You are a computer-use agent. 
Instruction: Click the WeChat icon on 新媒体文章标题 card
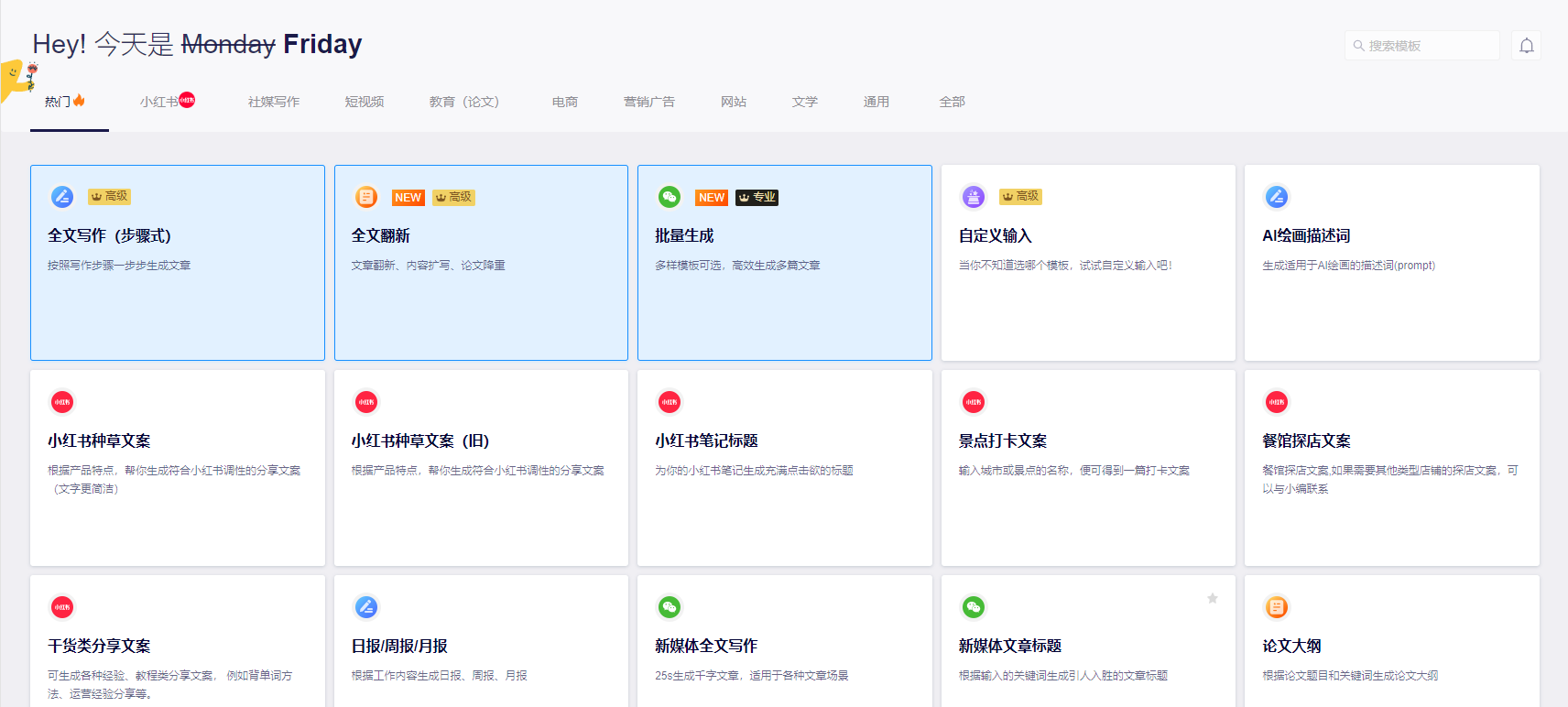[x=974, y=606]
